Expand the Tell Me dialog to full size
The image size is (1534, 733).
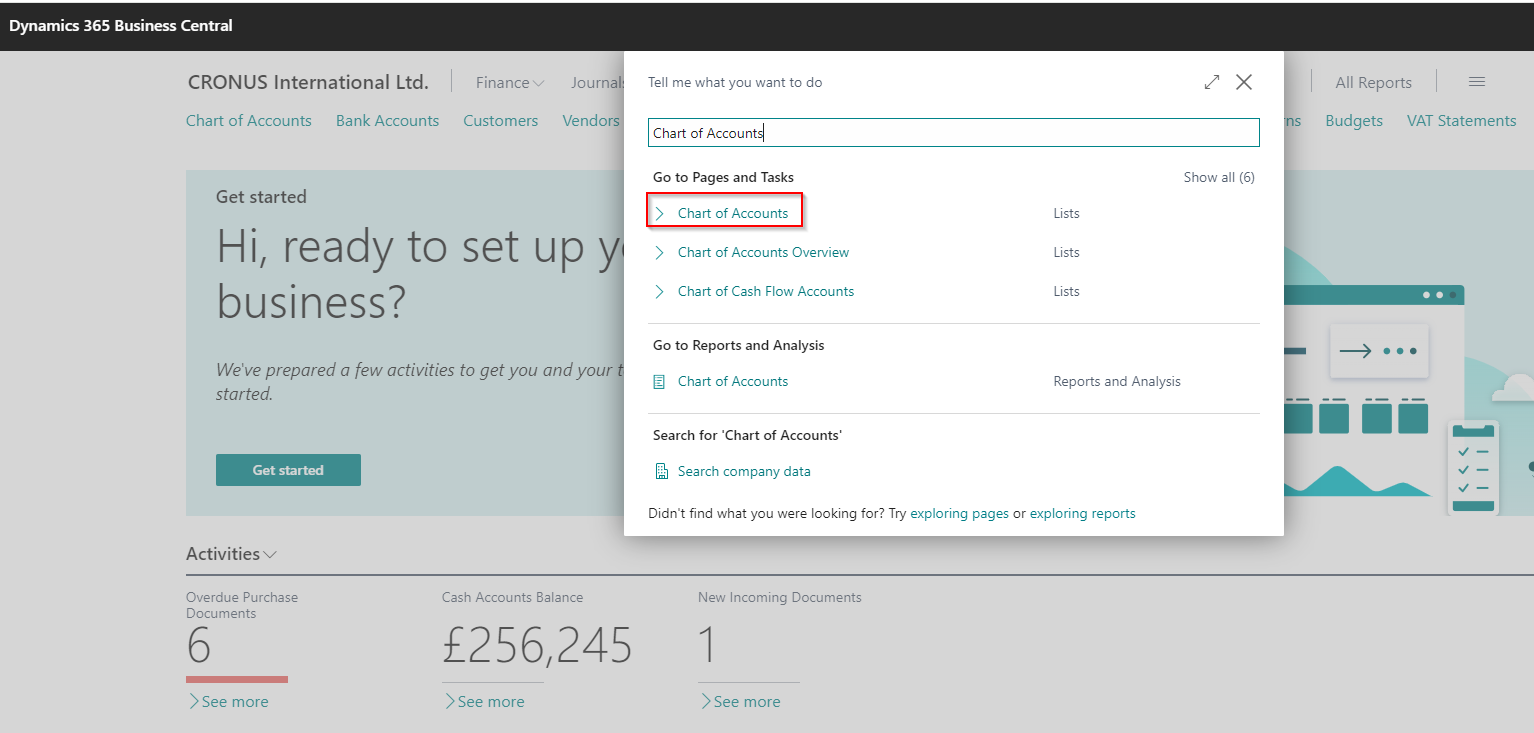[x=1212, y=82]
